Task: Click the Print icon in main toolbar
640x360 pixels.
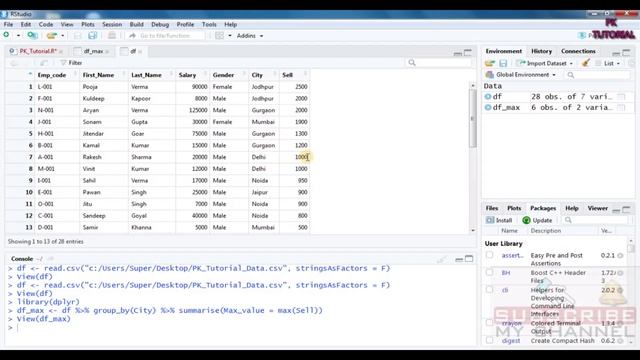Action: pos(111,36)
